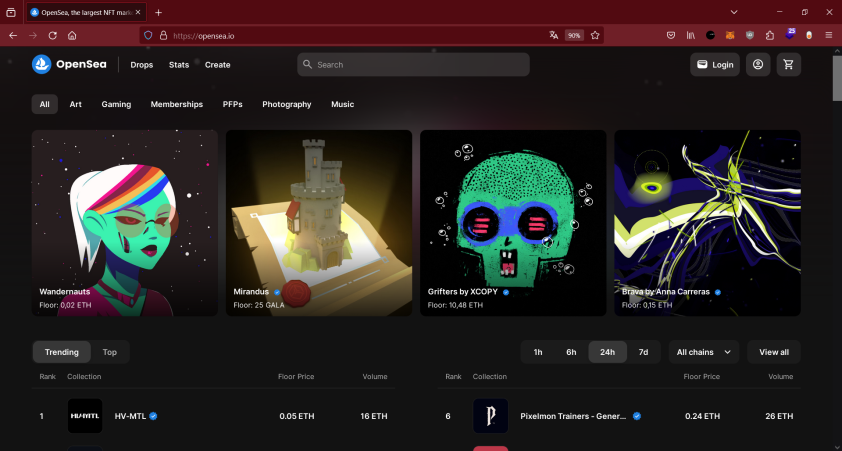Select the Memberships category tab
This screenshot has width=842, height=451.
(177, 104)
